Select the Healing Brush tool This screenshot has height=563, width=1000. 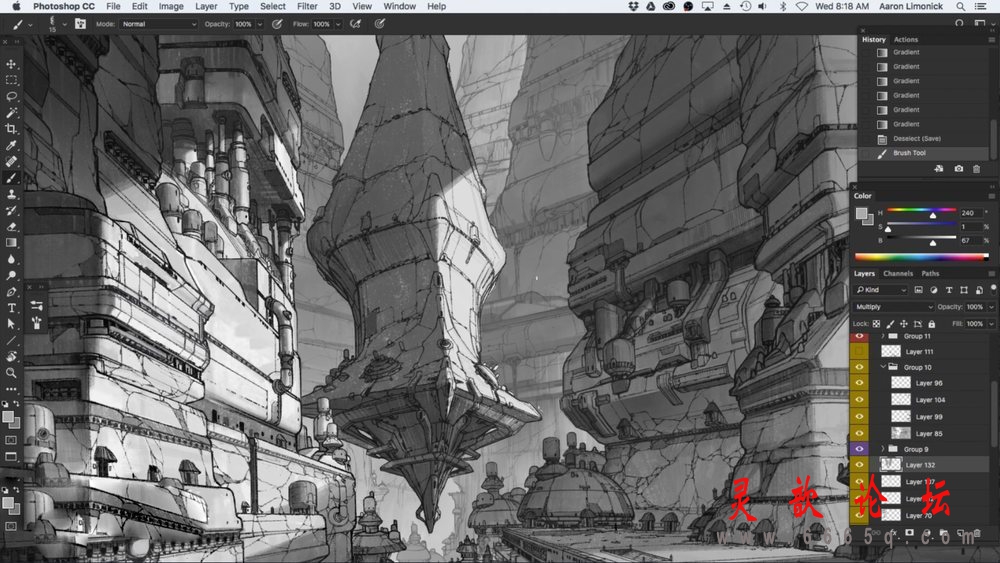coord(11,161)
